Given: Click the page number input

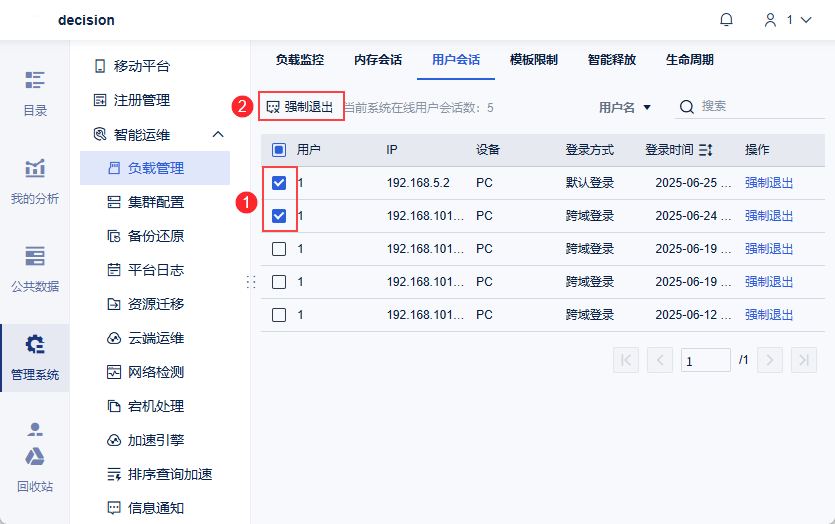Looking at the screenshot, I should click(706, 361).
